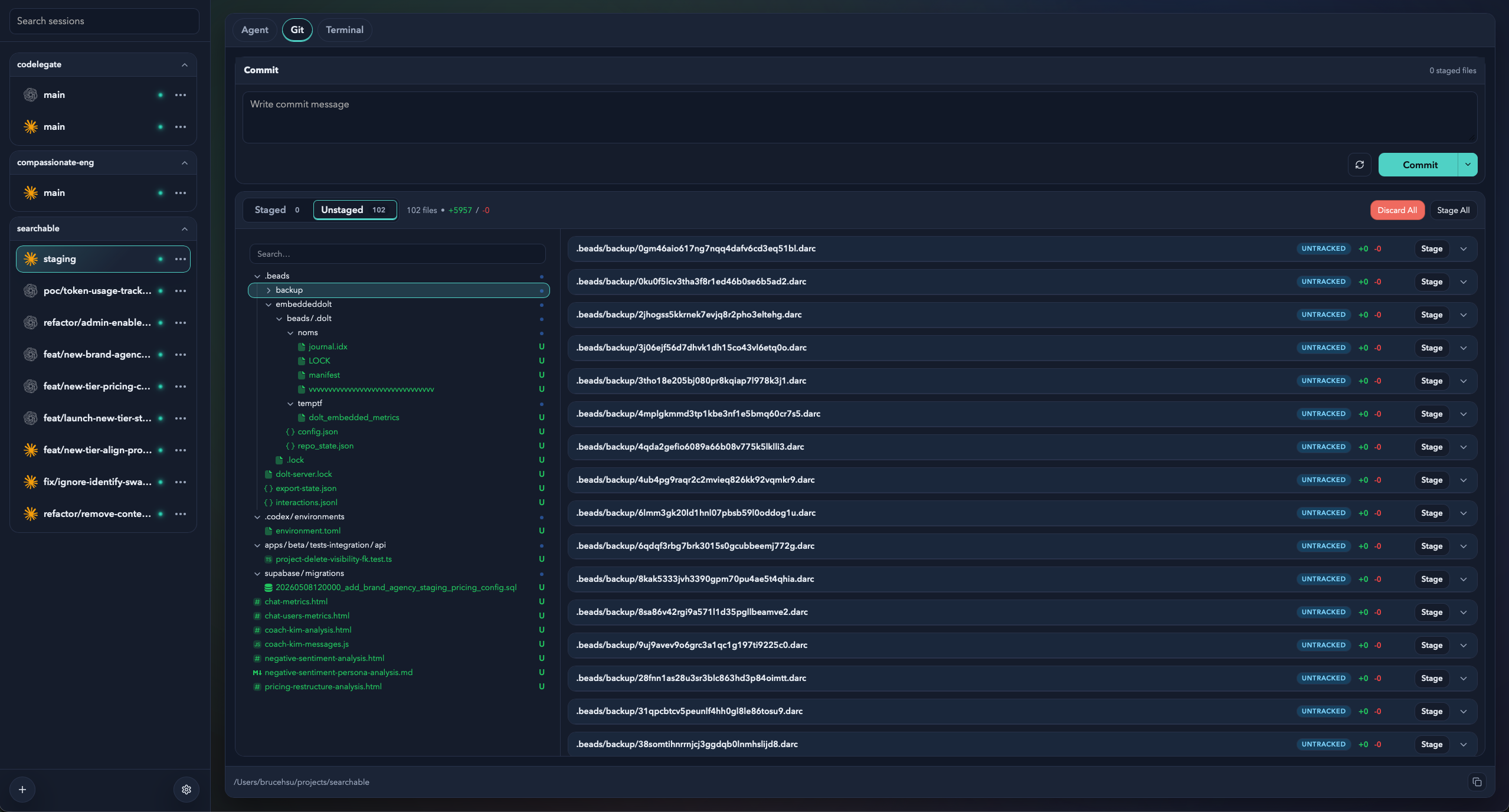The image size is (1509, 812).
Task: Click the Commit button
Action: (1419, 165)
